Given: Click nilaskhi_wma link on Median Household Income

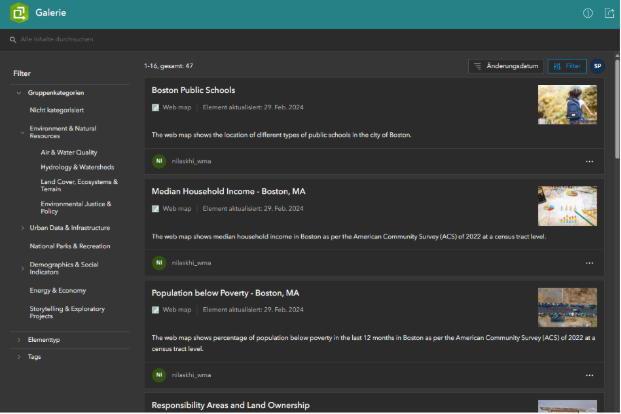Looking at the screenshot, I should (x=191, y=263).
